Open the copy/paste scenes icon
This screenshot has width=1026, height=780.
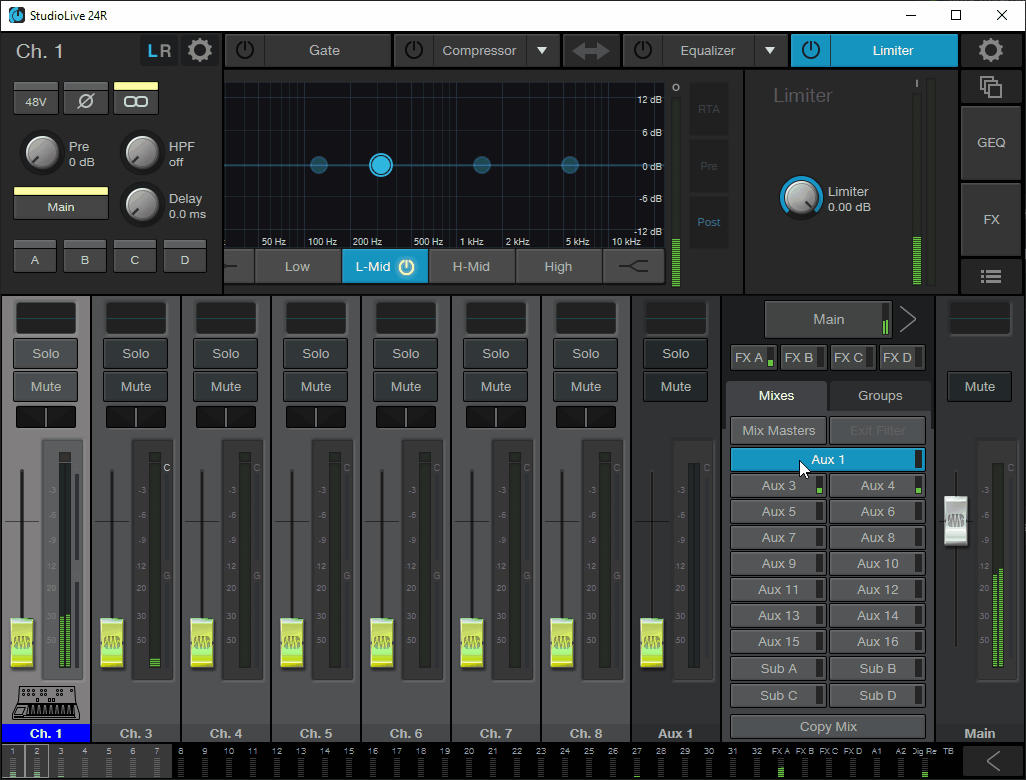[x=991, y=87]
